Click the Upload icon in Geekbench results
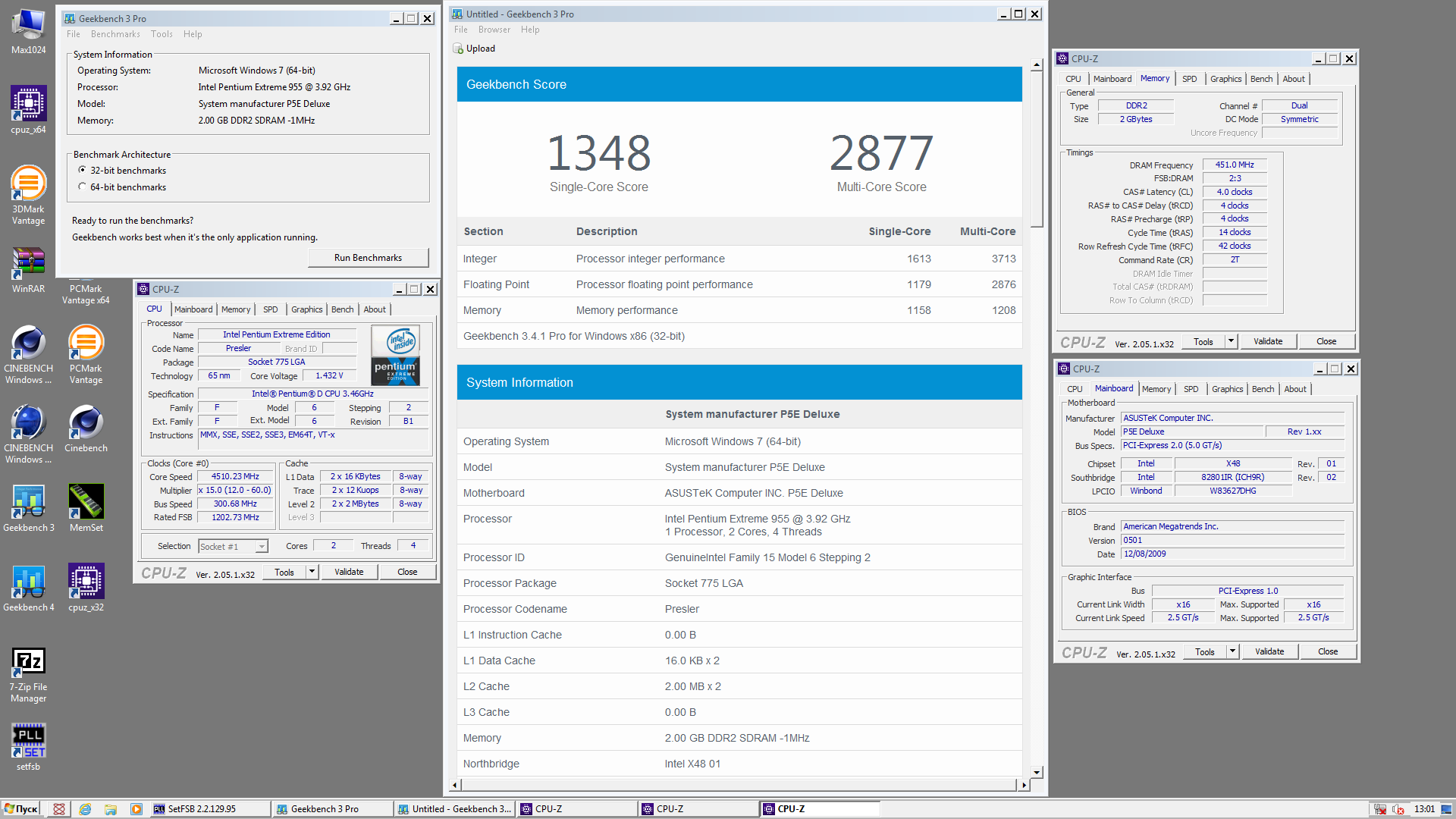The height and width of the screenshot is (819, 1456). [458, 49]
